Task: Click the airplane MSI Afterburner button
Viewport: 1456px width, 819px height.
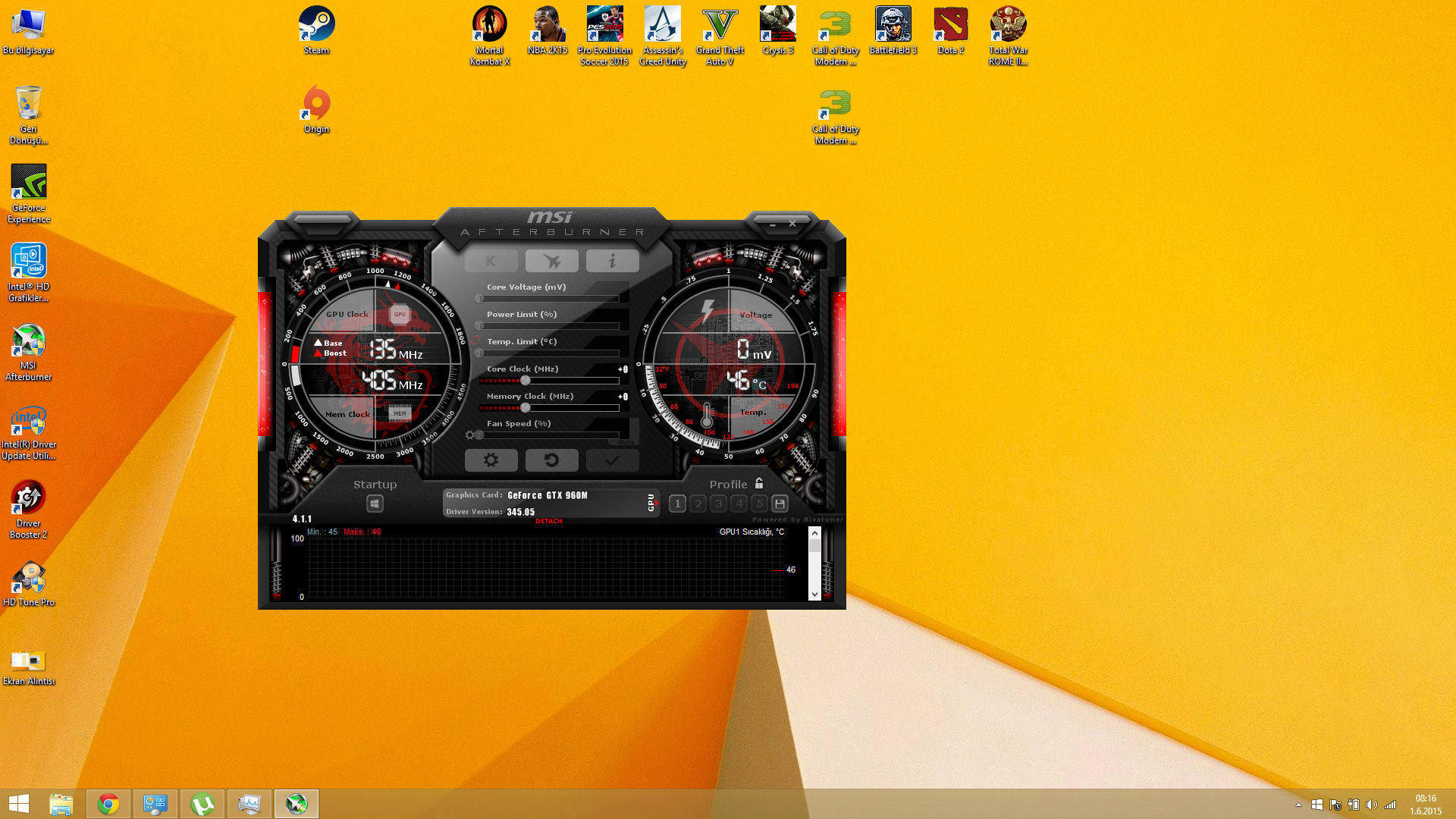Action: pyautogui.click(x=551, y=262)
